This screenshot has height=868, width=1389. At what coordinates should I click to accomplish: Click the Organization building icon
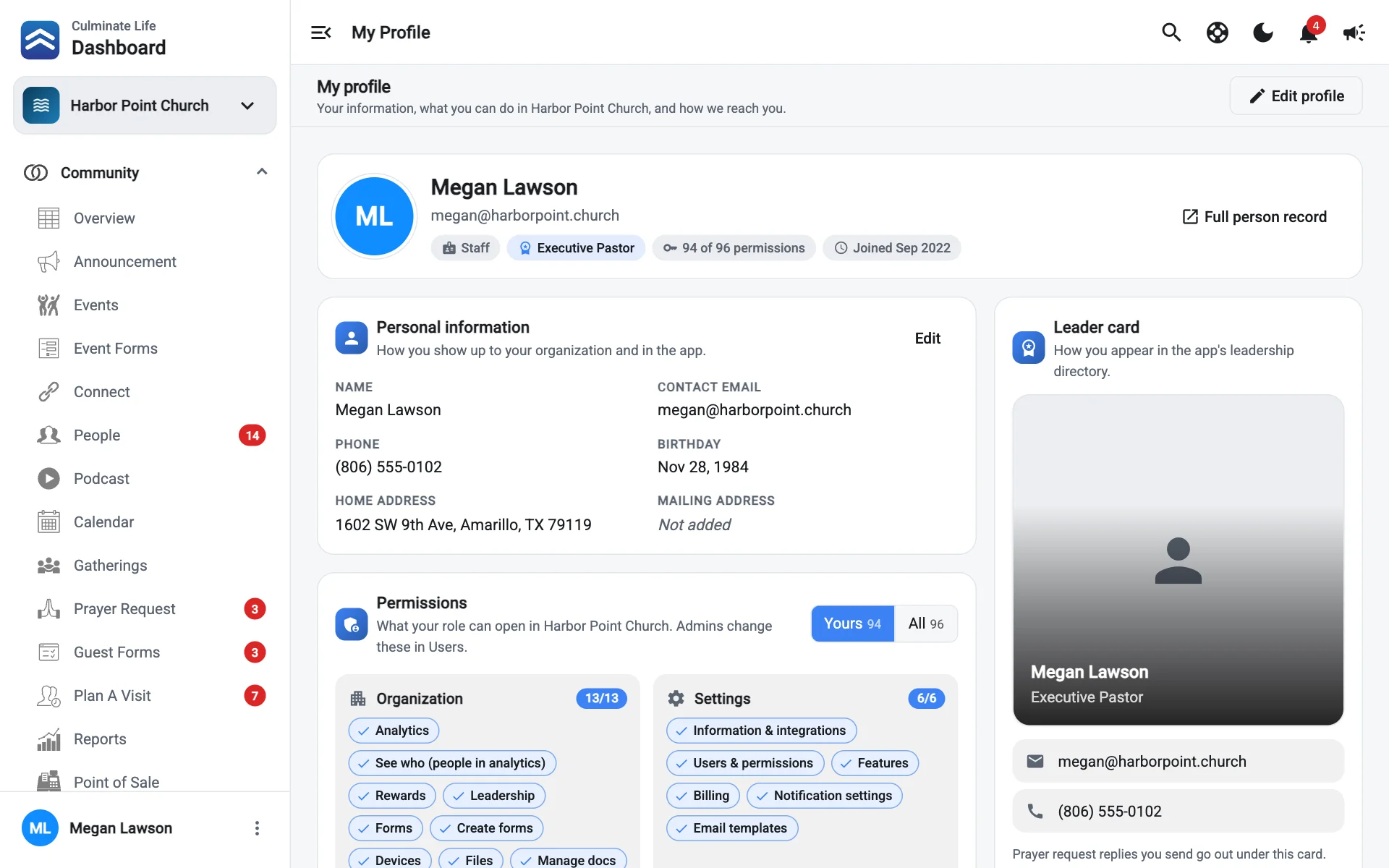click(x=358, y=699)
